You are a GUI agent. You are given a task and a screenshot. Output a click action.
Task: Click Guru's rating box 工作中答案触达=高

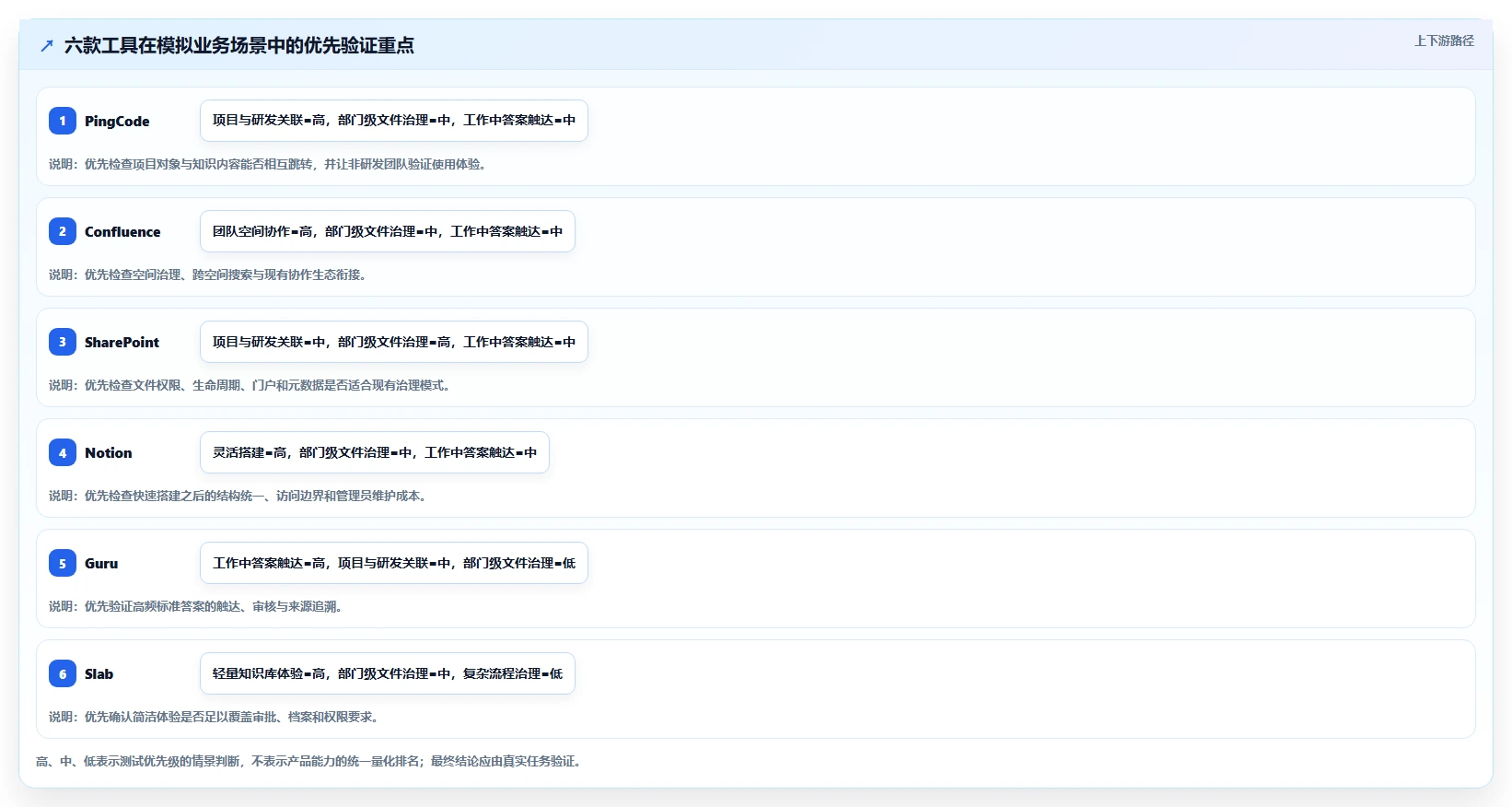click(394, 563)
